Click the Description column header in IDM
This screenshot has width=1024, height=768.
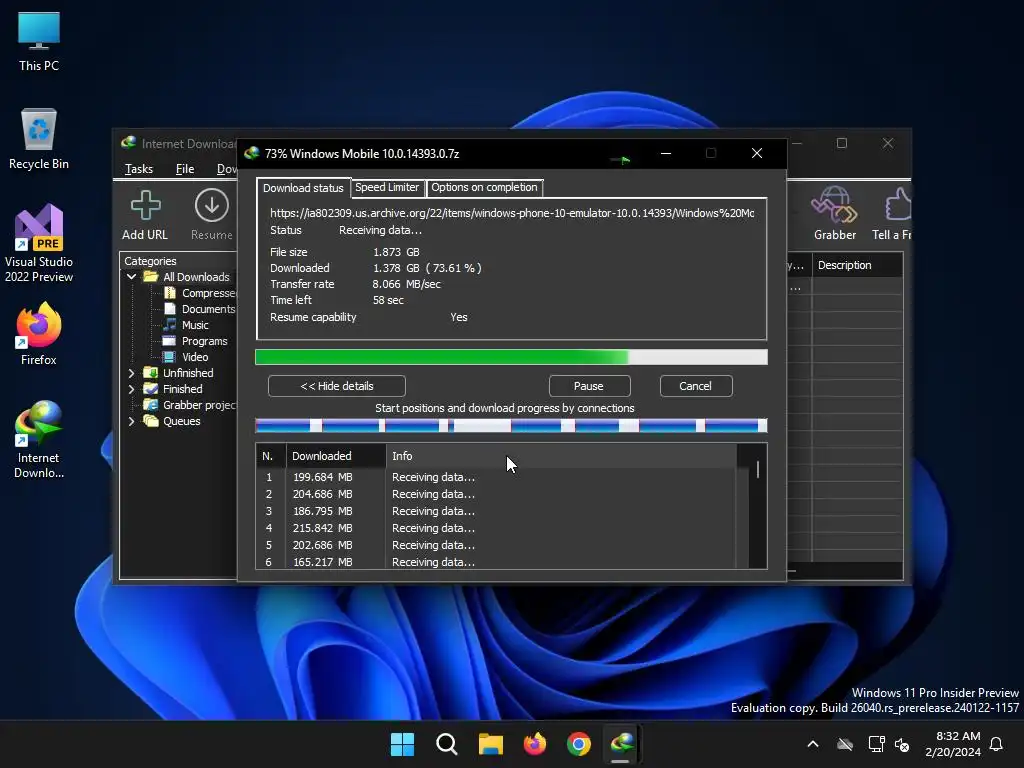pos(857,265)
